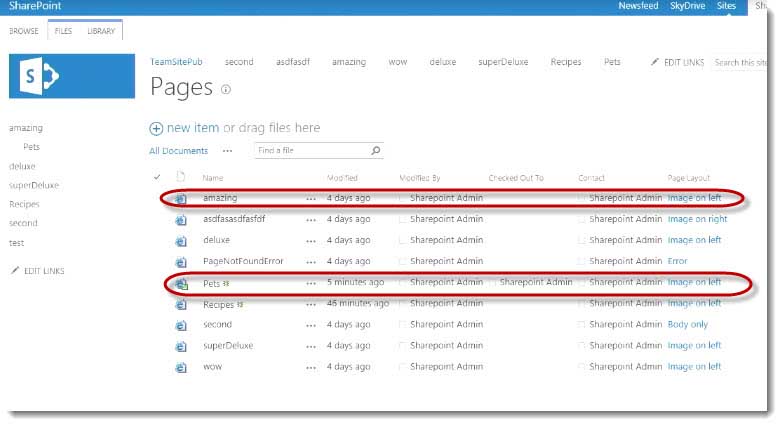Viewport: 782px width, 426px height.
Task: Open the ellipsis menu for PageNotFoundError
Action: [x=311, y=262]
